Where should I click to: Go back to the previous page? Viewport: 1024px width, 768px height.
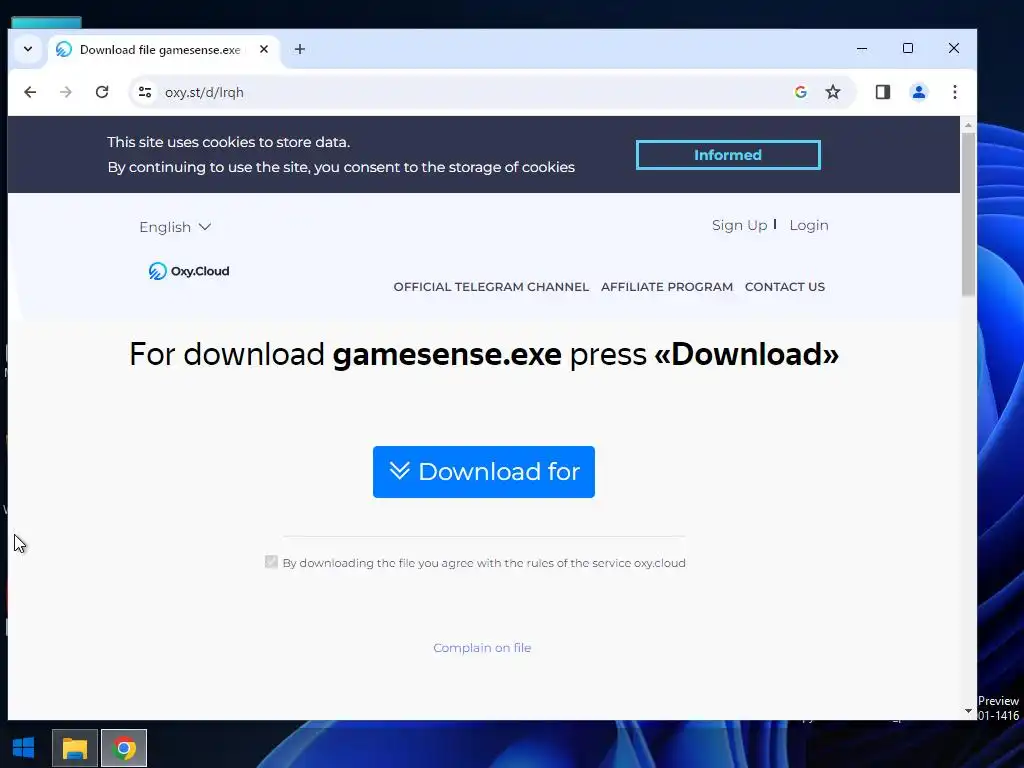coord(30,92)
